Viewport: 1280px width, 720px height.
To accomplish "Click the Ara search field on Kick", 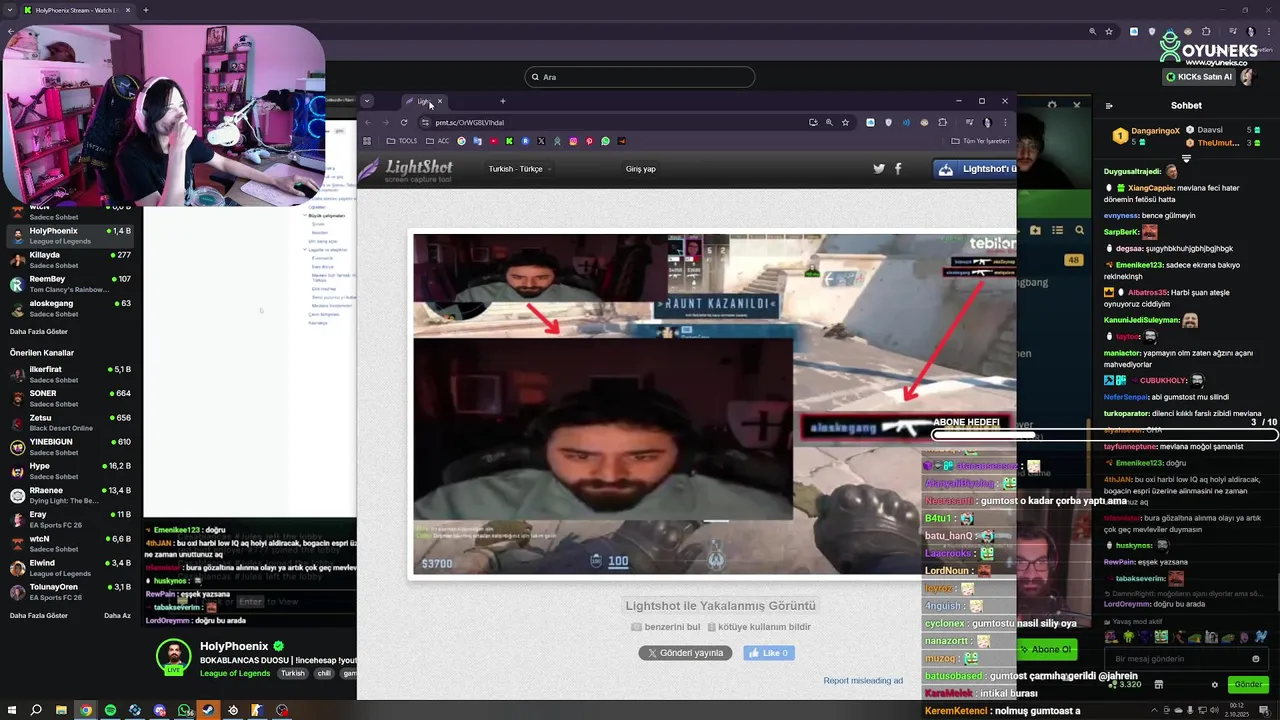I will tap(640, 77).
